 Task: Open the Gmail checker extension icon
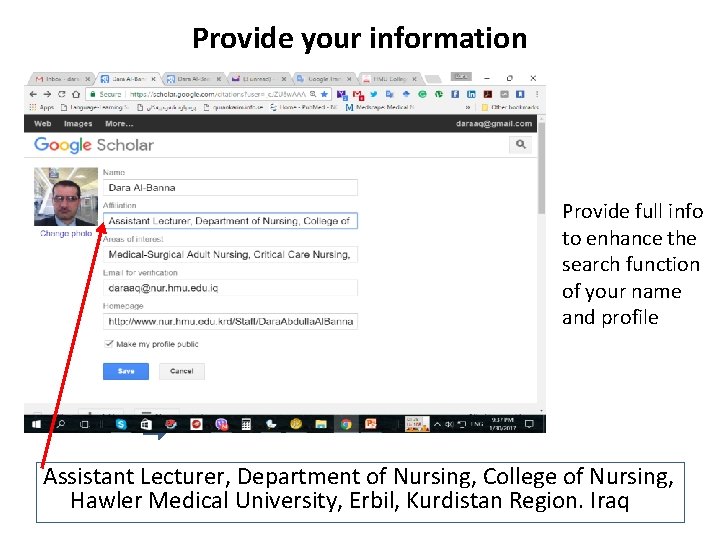click(358, 95)
